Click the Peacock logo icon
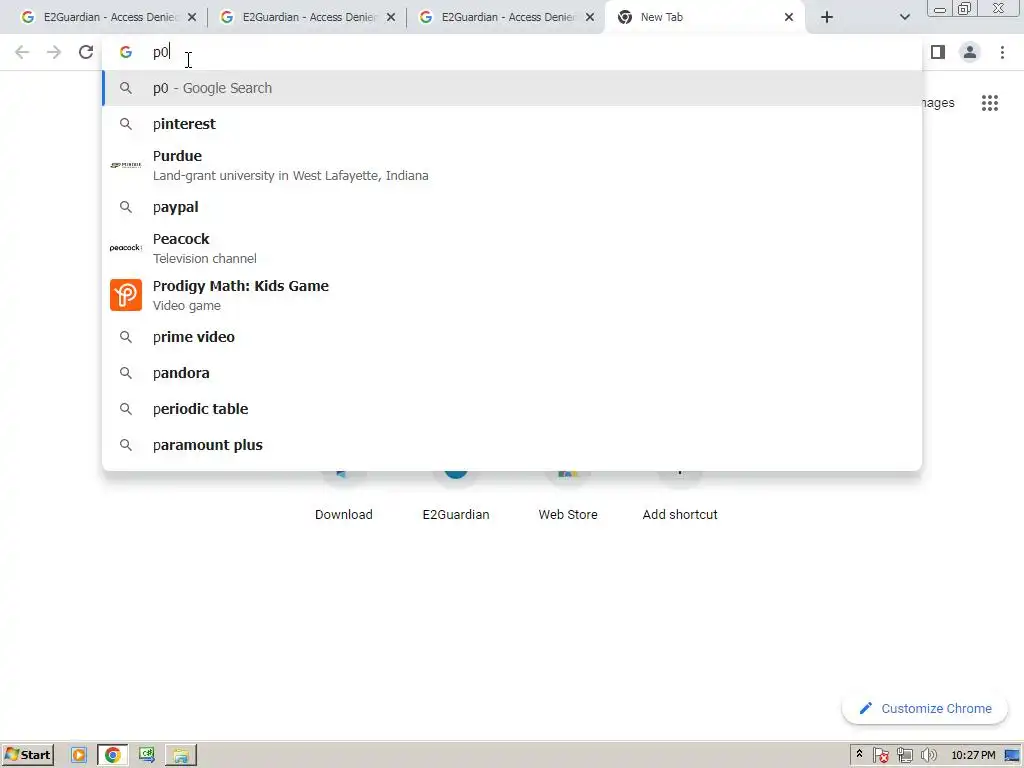Image resolution: width=1024 pixels, height=768 pixels. pos(125,248)
